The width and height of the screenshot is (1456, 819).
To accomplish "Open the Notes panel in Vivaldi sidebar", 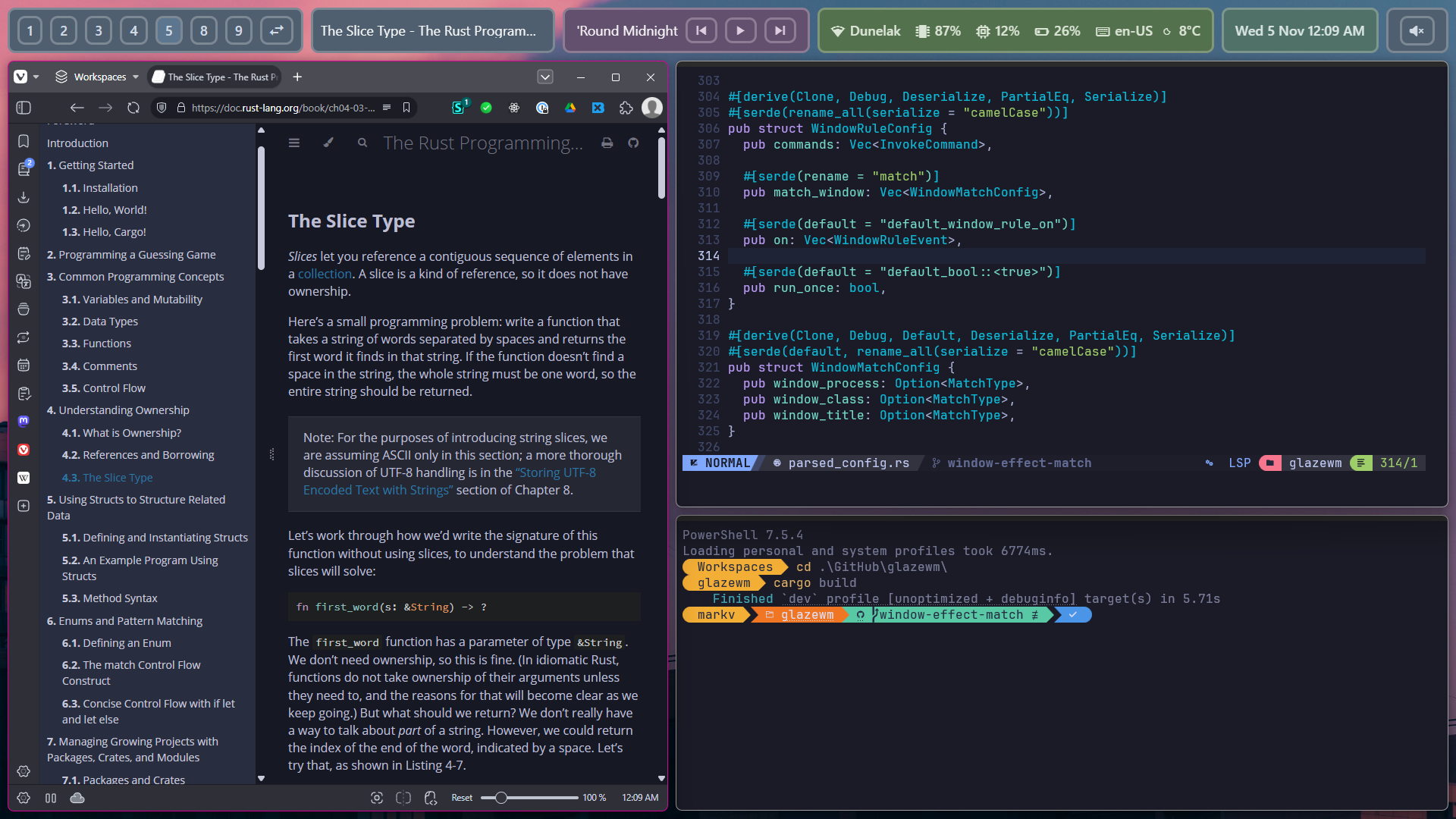I will click(24, 253).
